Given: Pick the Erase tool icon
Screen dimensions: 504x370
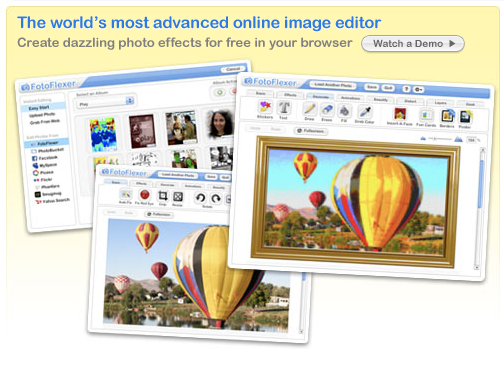Looking at the screenshot, I should point(327,110).
